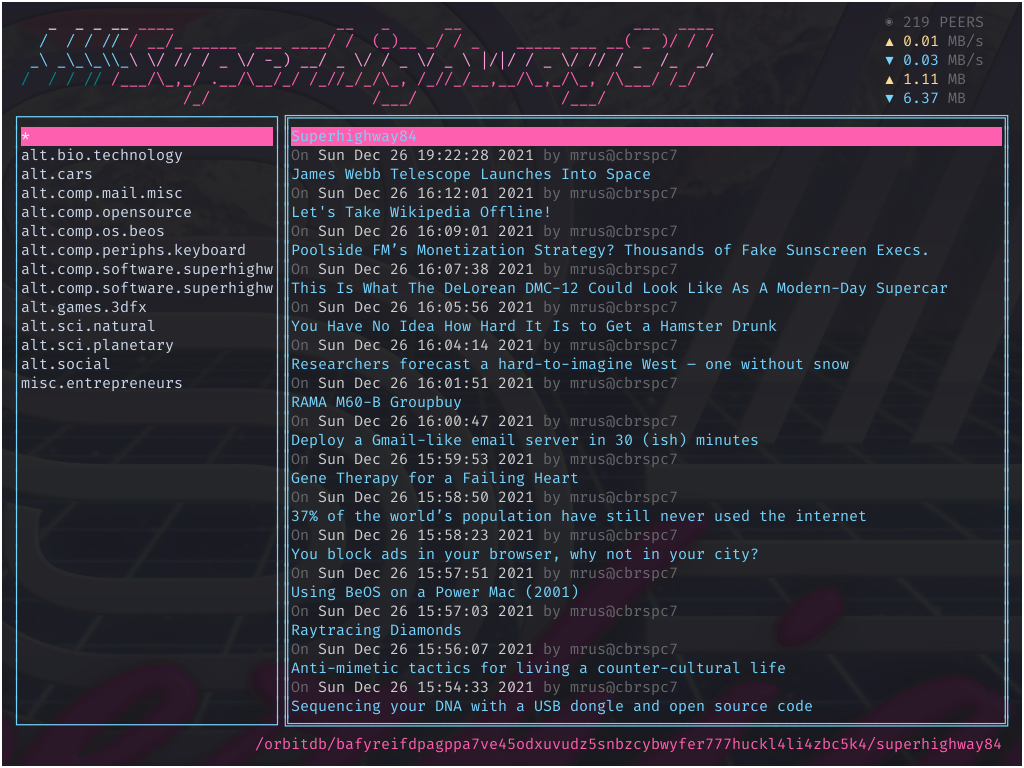This screenshot has width=1024, height=768.
Task: Click the 0.03 MB/s download rate arrow
Action: tap(889, 60)
